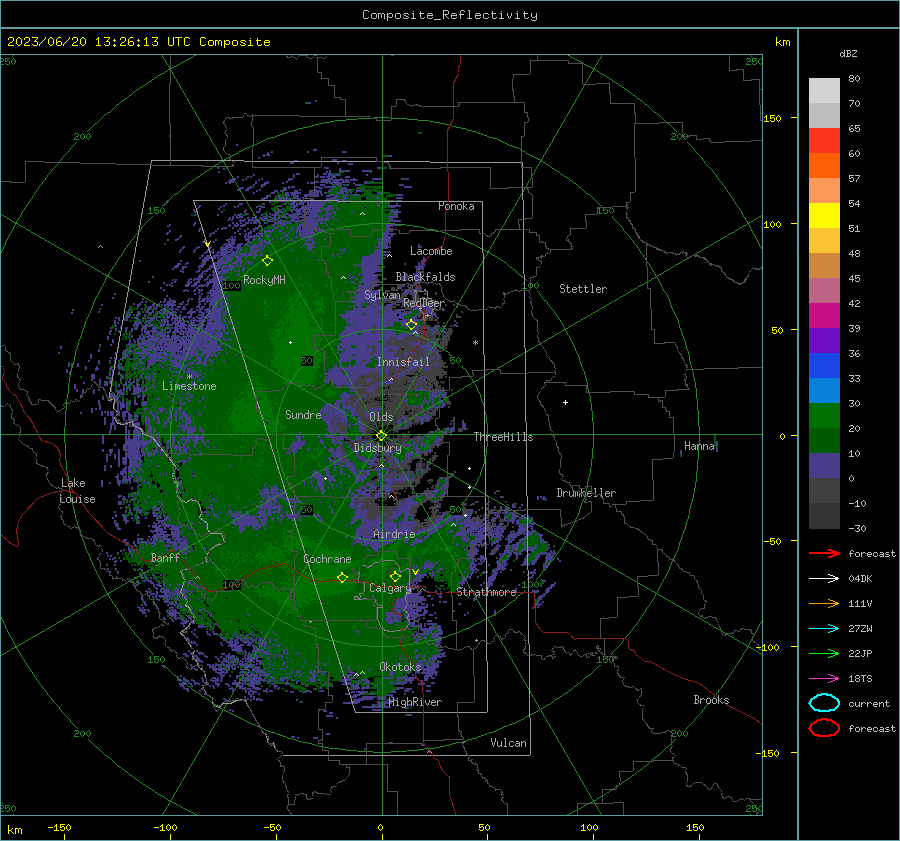Click the Calgary city label
Image resolution: width=900 pixels, height=841 pixels.
pos(390,588)
